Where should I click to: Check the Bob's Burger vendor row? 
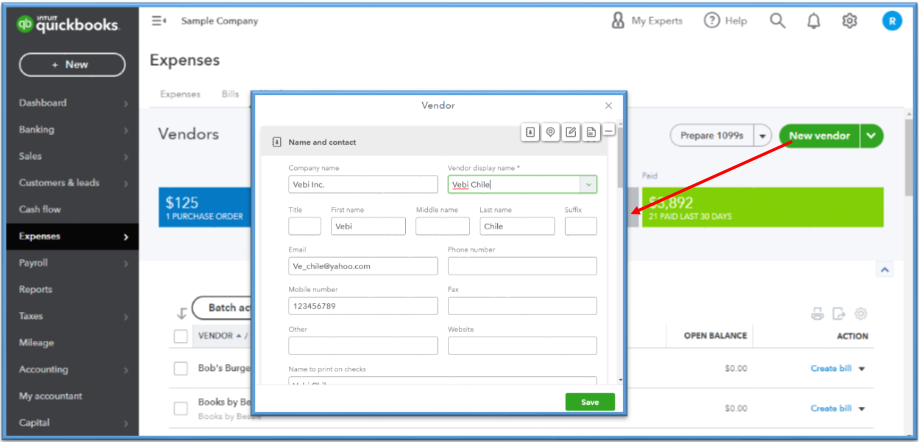point(181,368)
